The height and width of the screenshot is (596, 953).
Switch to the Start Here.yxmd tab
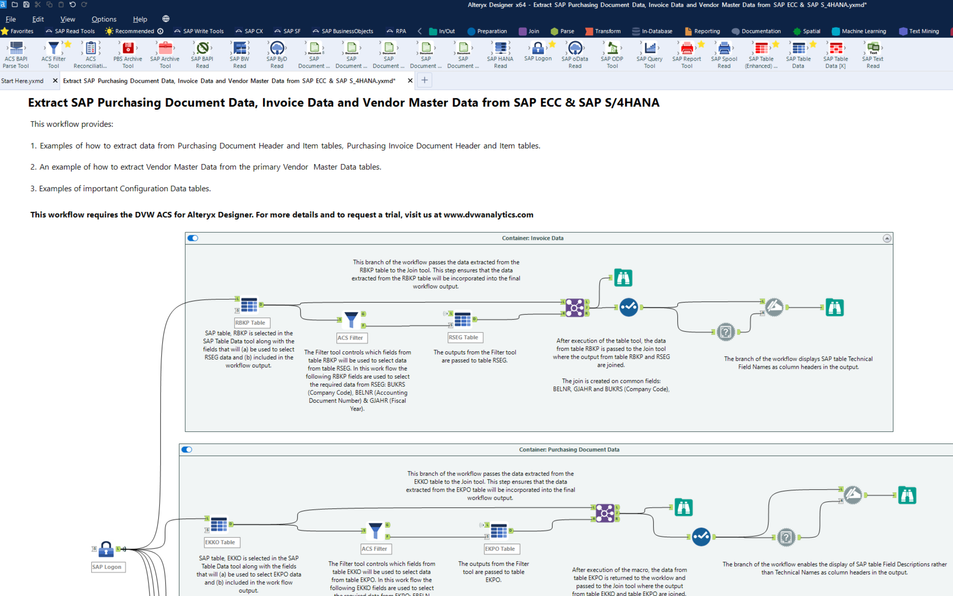tap(22, 81)
